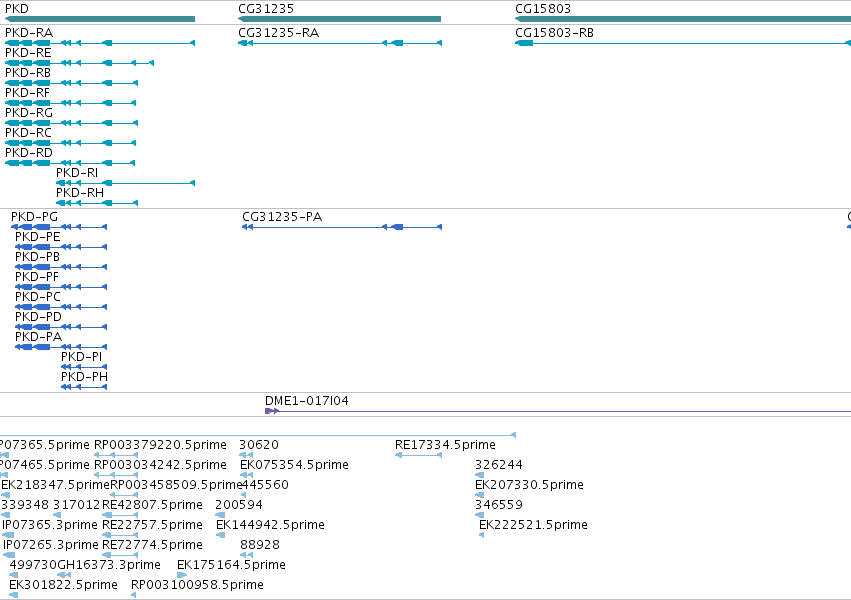The image size is (851, 600).
Task: Click EST RP003034242.5prime
Action: (x=160, y=465)
